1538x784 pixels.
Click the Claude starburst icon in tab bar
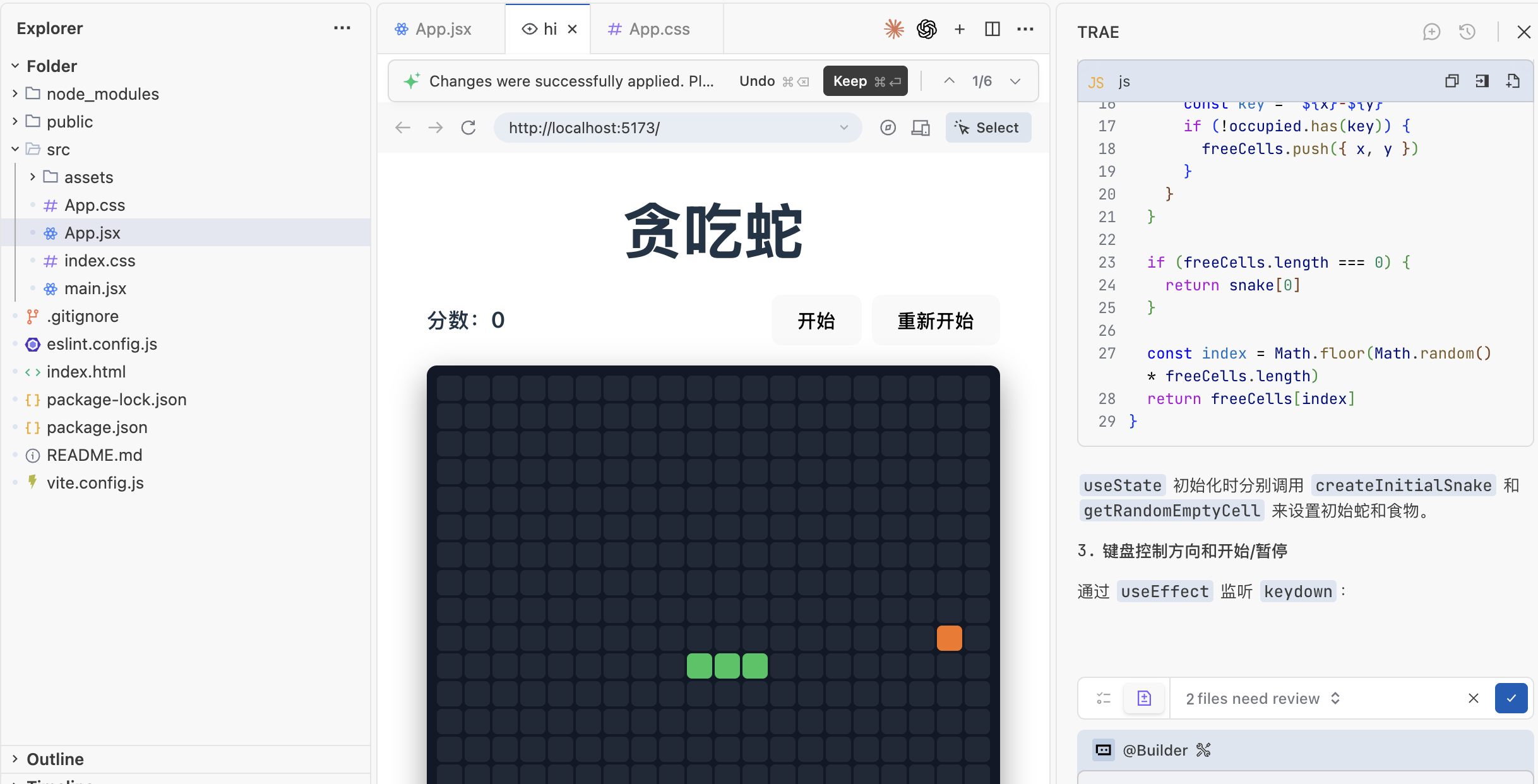pyautogui.click(x=893, y=29)
